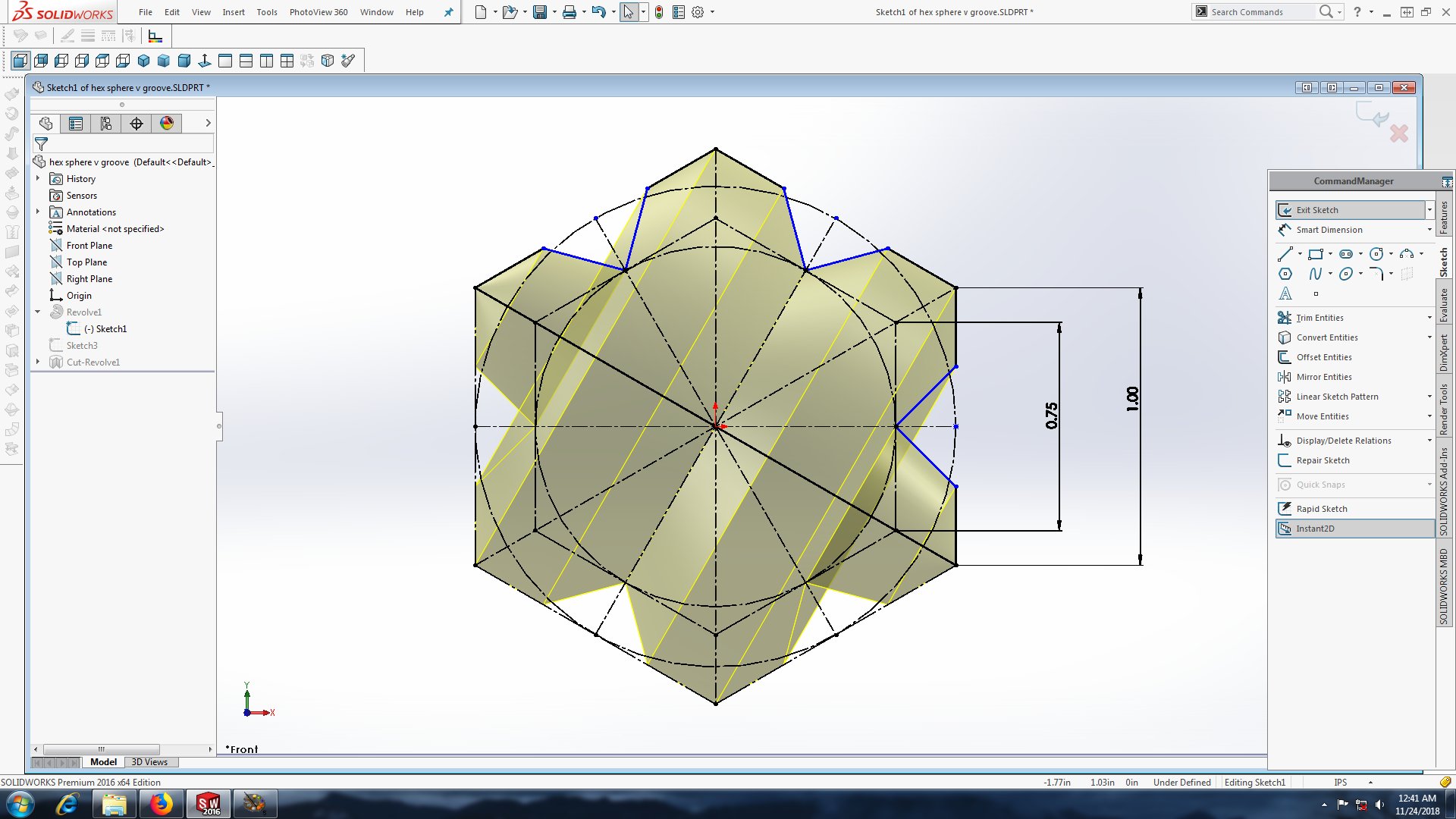Pin the menu bar with the pushpin
1456x819 pixels.
click(449, 12)
